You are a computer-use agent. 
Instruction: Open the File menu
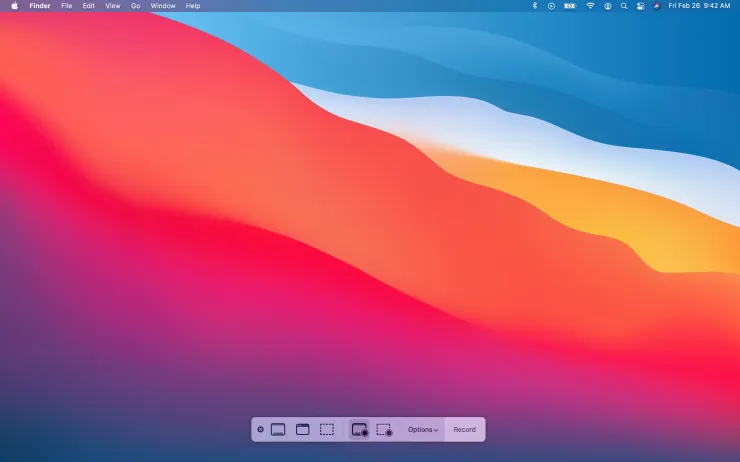67,6
